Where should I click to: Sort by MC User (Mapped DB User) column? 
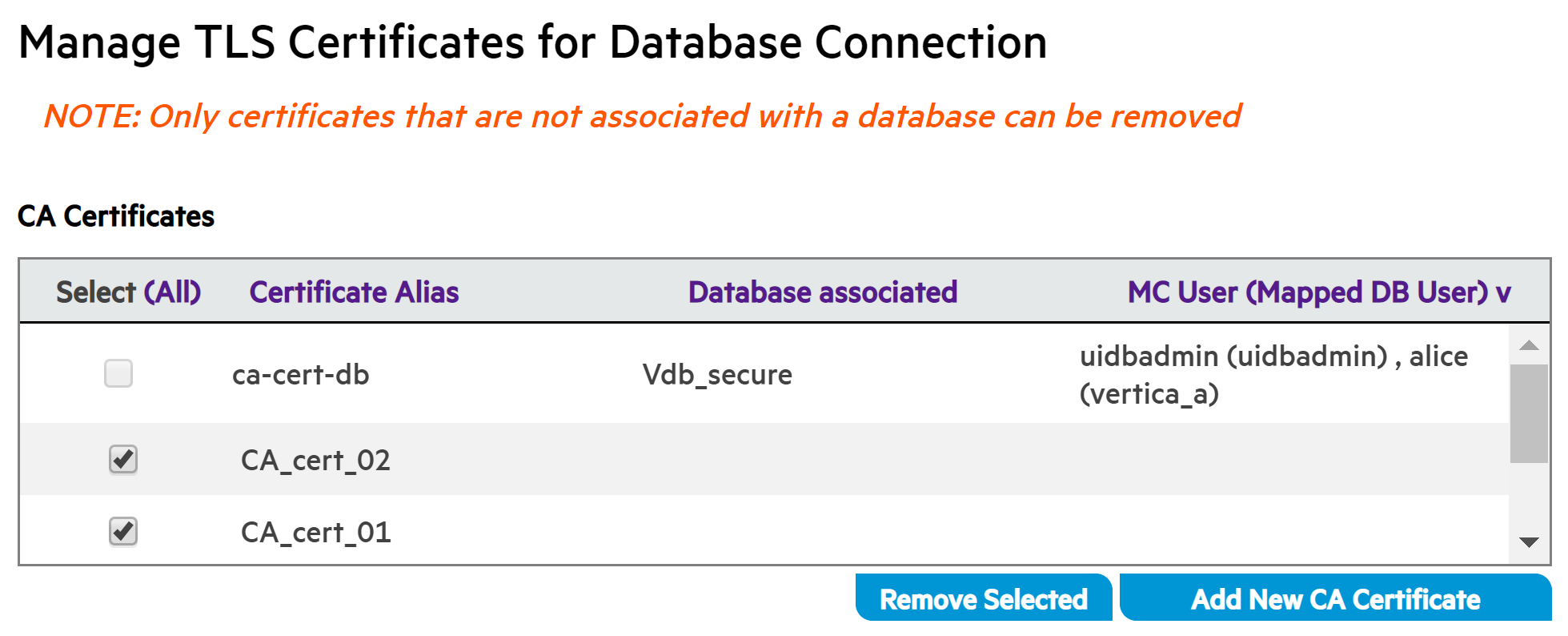1307,292
